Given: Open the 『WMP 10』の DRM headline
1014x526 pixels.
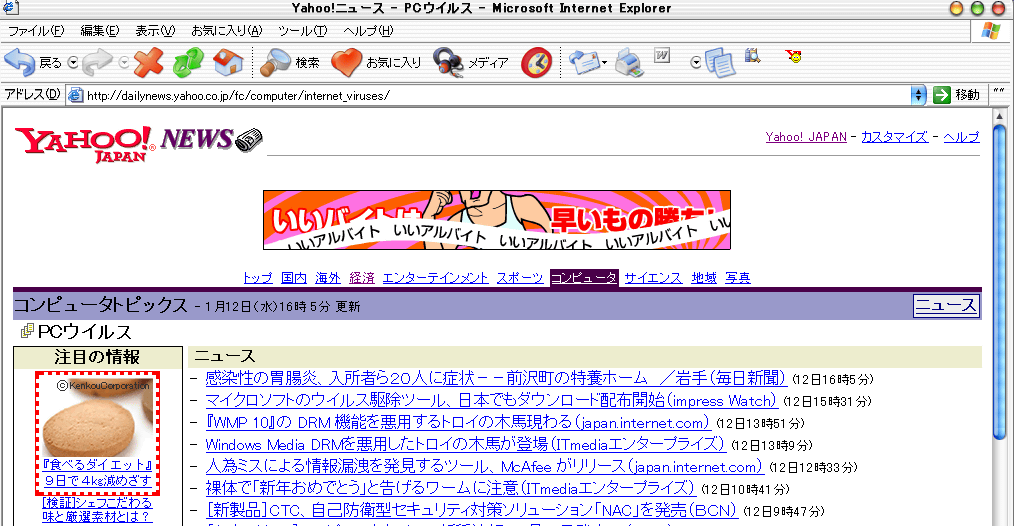Looking at the screenshot, I should point(458,422).
